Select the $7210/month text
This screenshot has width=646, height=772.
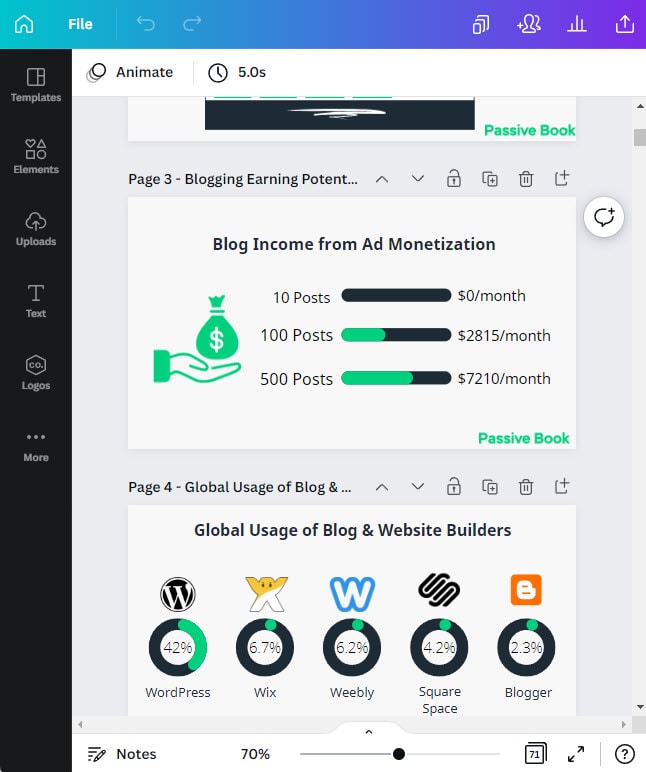(x=504, y=379)
